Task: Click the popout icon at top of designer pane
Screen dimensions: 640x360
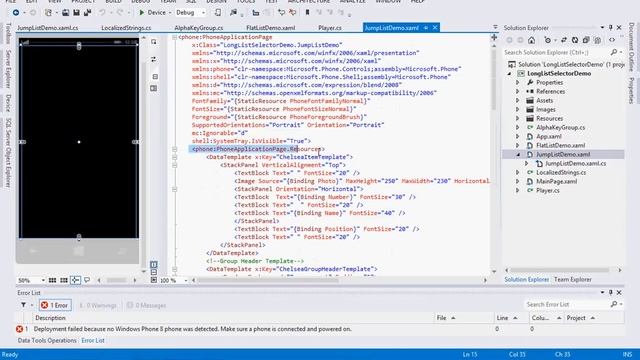Action: point(153,42)
